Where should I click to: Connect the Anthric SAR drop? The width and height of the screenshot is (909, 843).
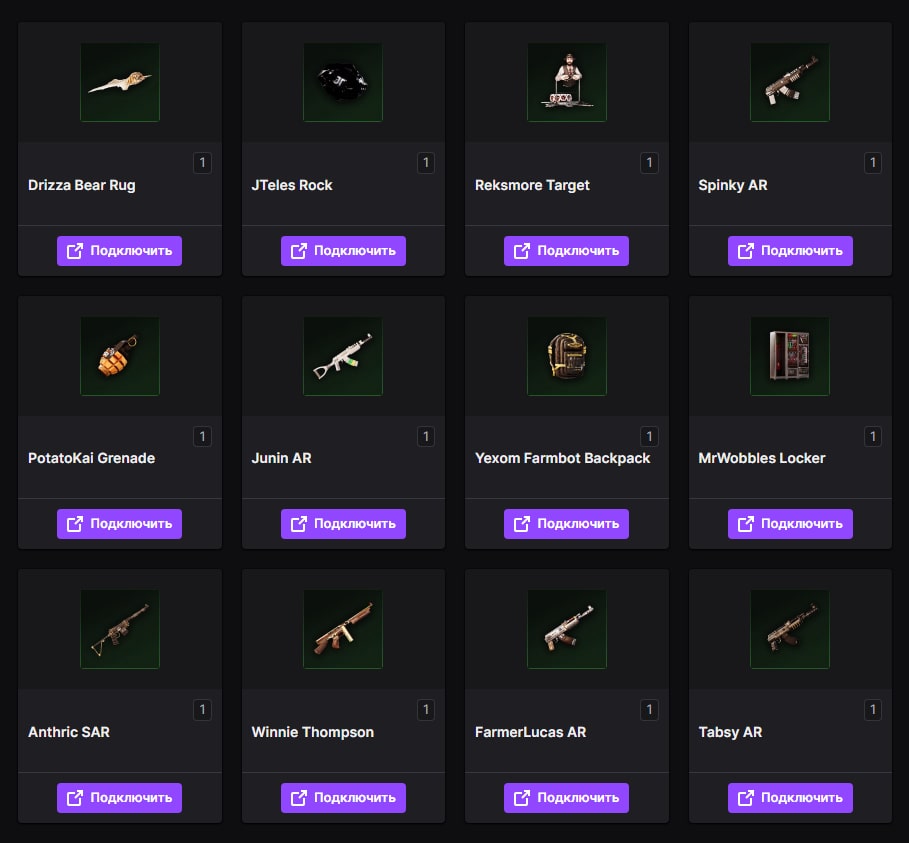click(x=119, y=798)
